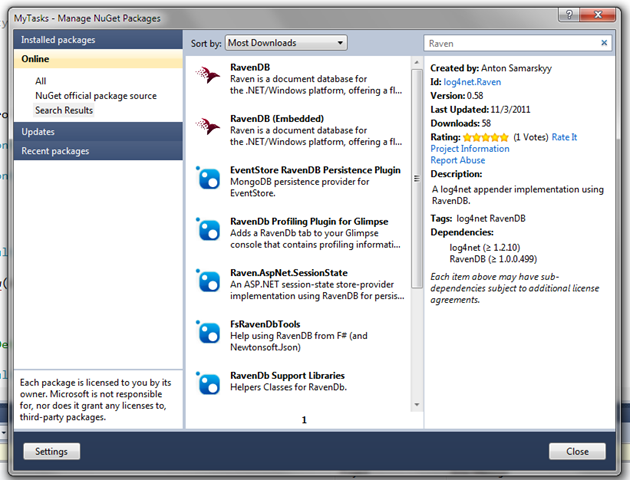Viewport: 630px width, 480px height.
Task: Select RavenDb Support Libraries title
Action: point(287,376)
